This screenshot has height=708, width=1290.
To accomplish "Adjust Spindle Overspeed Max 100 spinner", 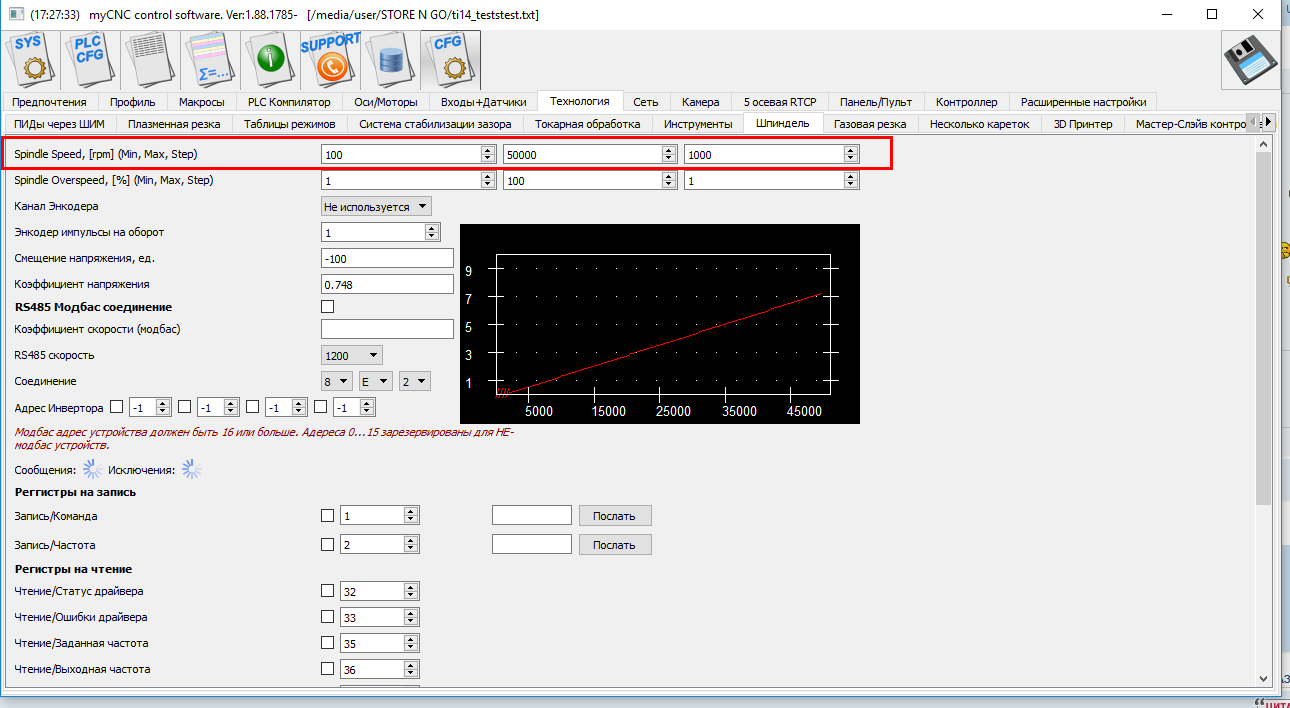I will (669, 180).
